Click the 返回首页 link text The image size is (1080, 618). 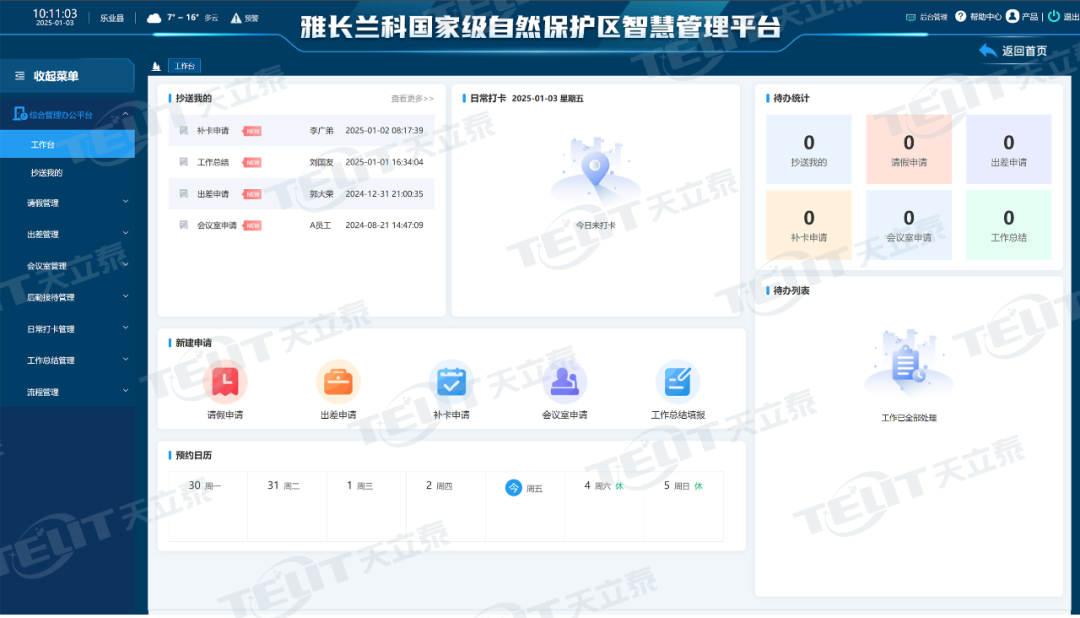1024,51
